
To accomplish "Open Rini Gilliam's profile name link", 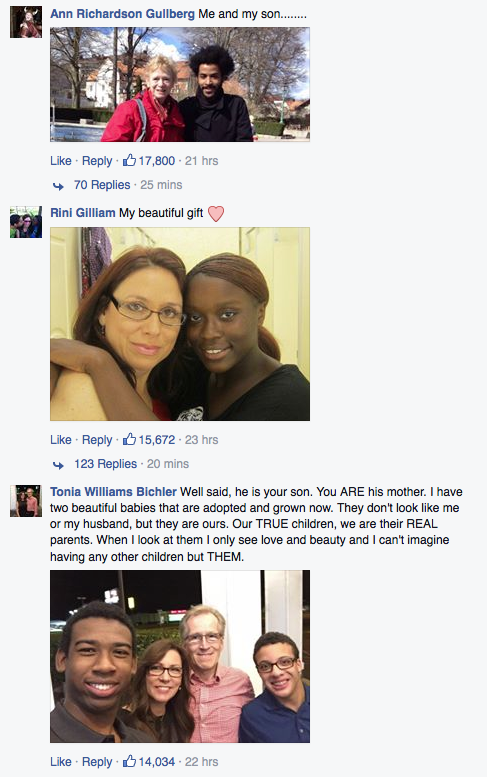I will point(83,213).
